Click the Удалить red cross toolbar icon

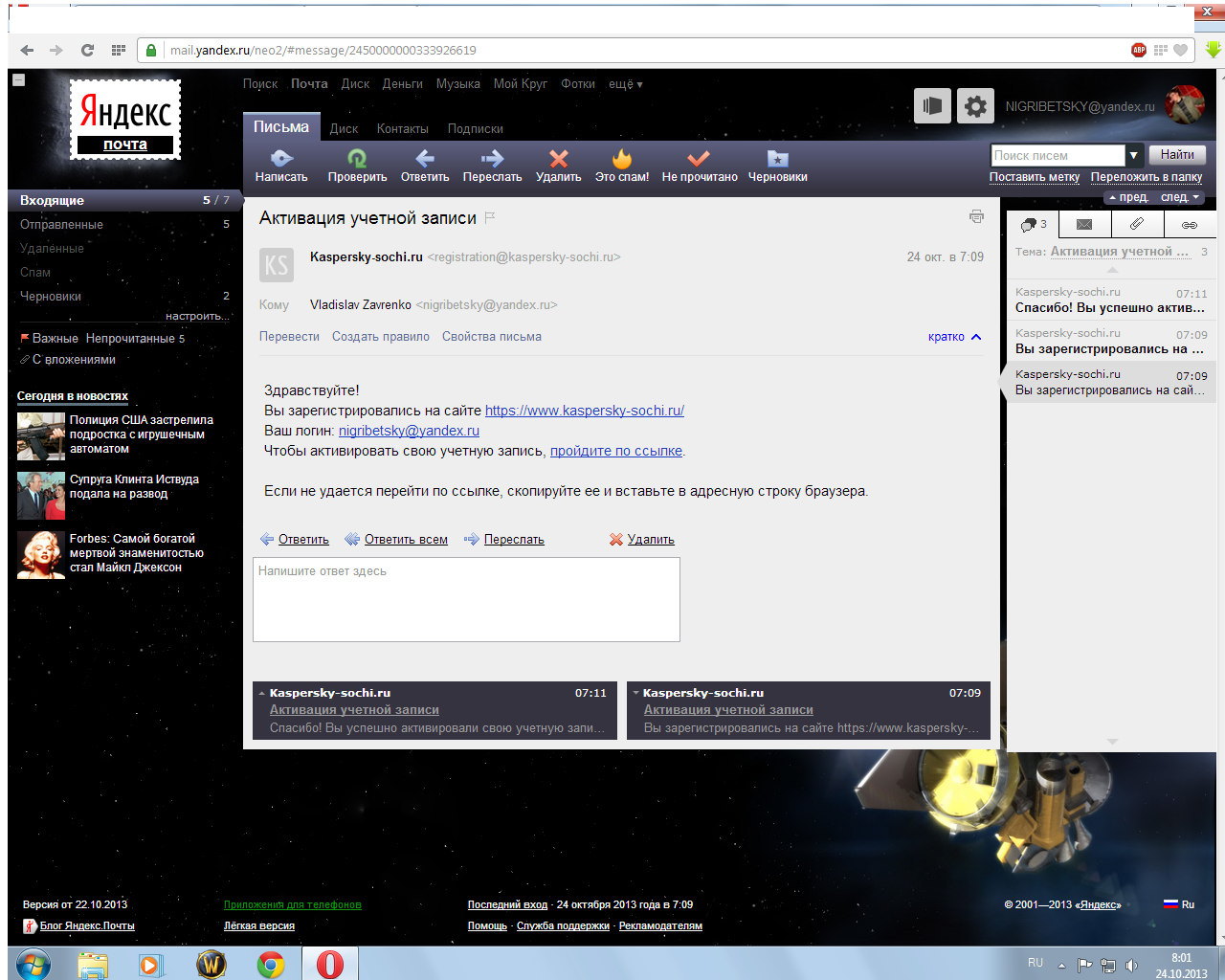tap(559, 159)
